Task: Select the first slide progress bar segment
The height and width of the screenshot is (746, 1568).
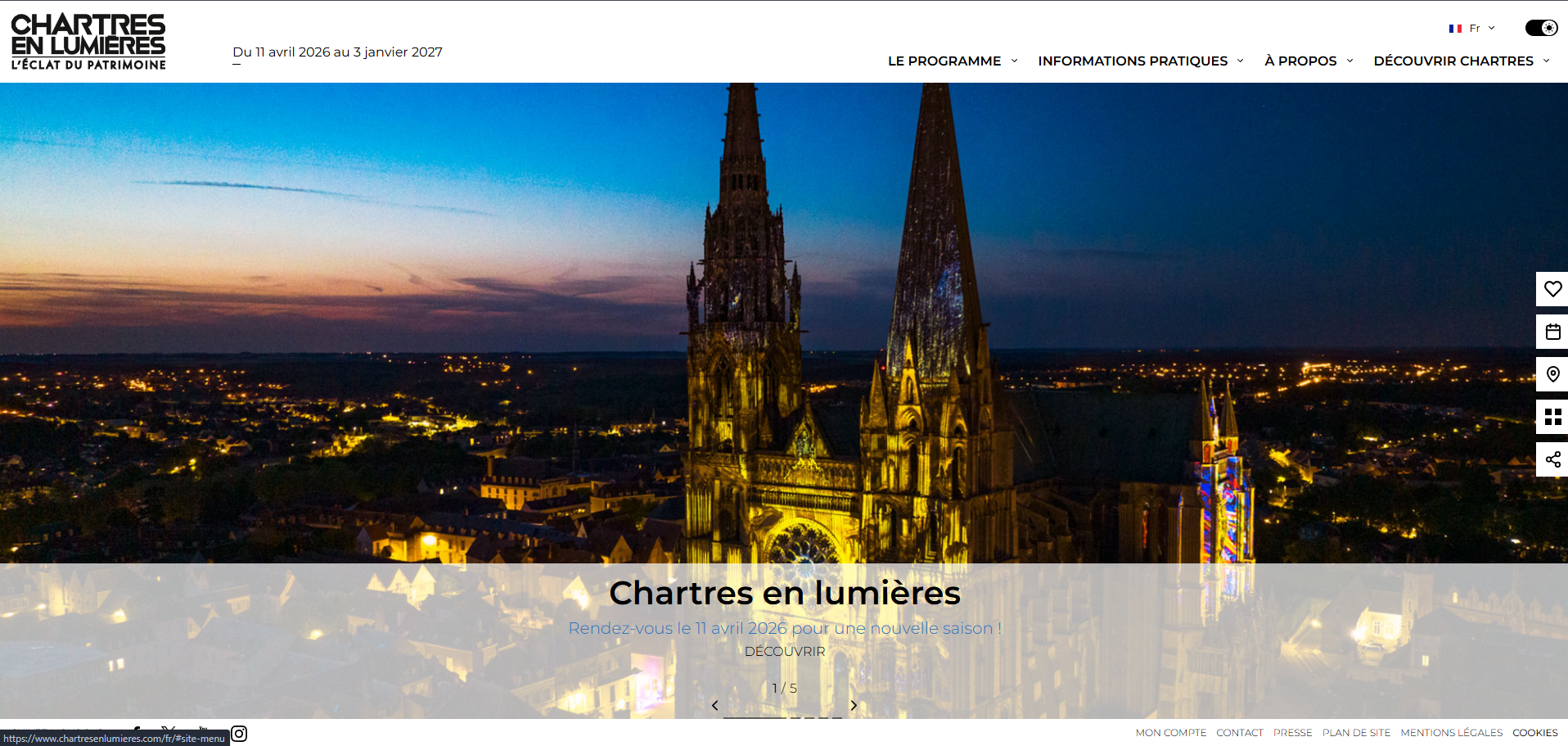Action: click(755, 718)
